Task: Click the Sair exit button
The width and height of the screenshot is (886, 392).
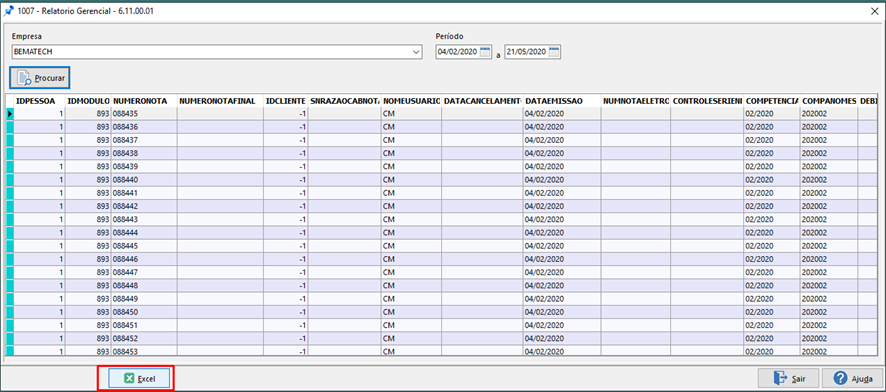Action: click(x=788, y=378)
